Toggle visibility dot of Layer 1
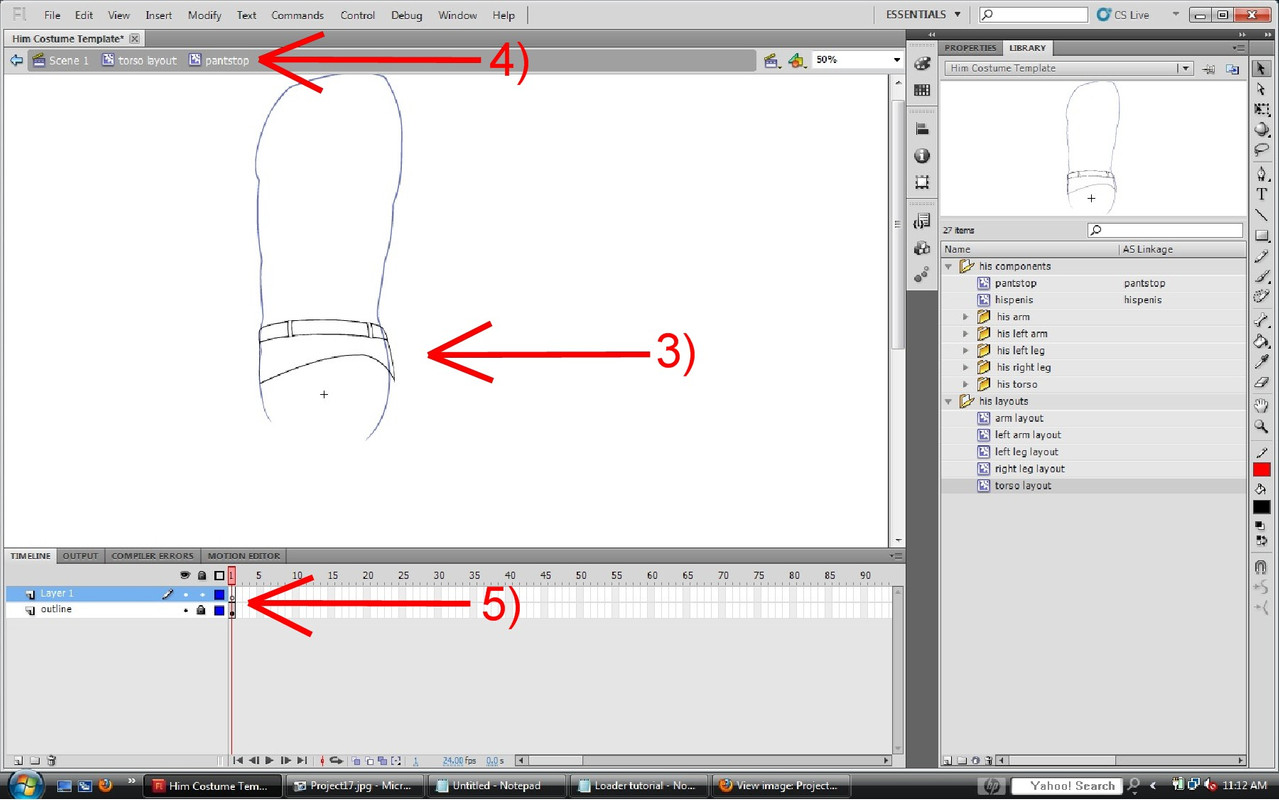 click(x=185, y=594)
